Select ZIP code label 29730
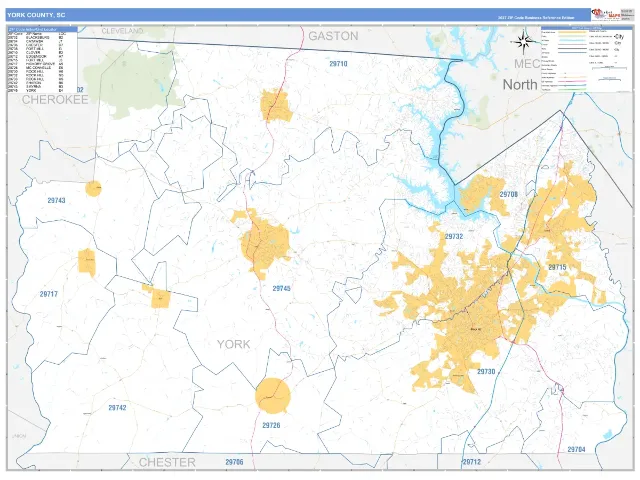640x480 pixels. click(x=486, y=371)
